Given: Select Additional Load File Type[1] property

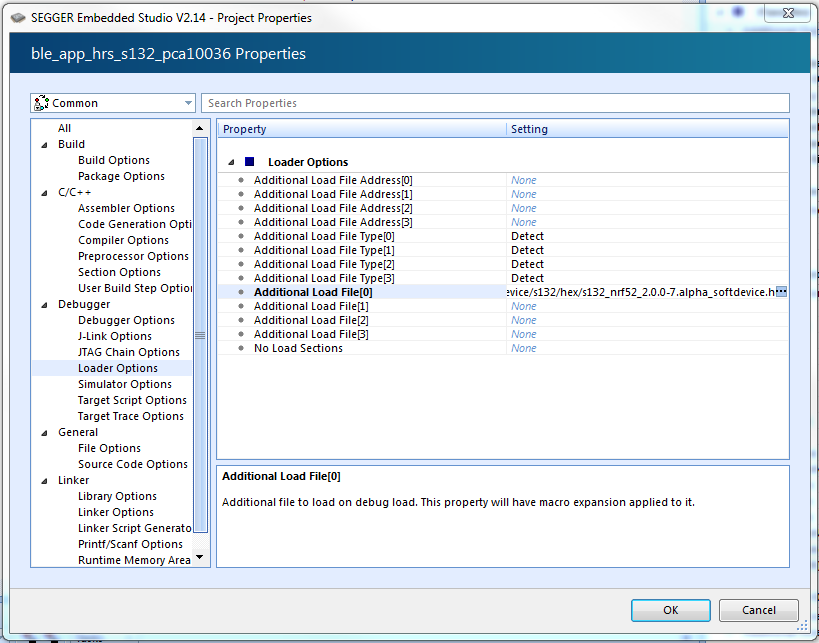Looking at the screenshot, I should pos(324,251).
